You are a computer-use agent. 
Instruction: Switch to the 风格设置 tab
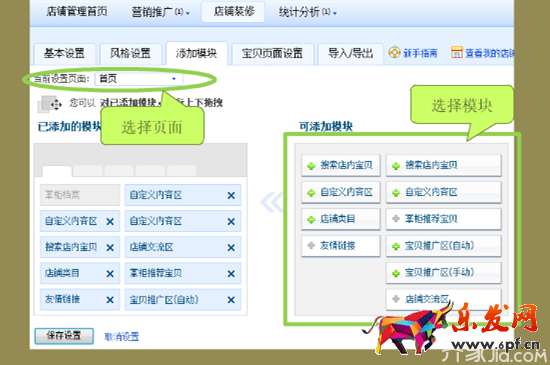pos(130,54)
